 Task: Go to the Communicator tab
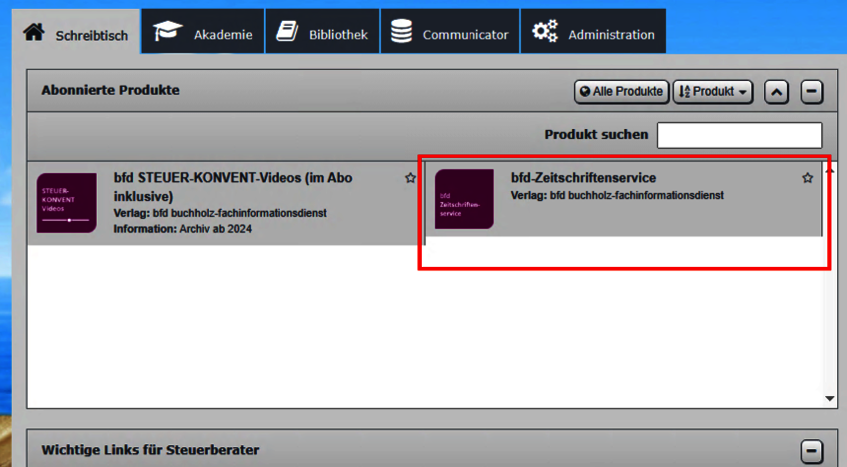click(x=450, y=32)
